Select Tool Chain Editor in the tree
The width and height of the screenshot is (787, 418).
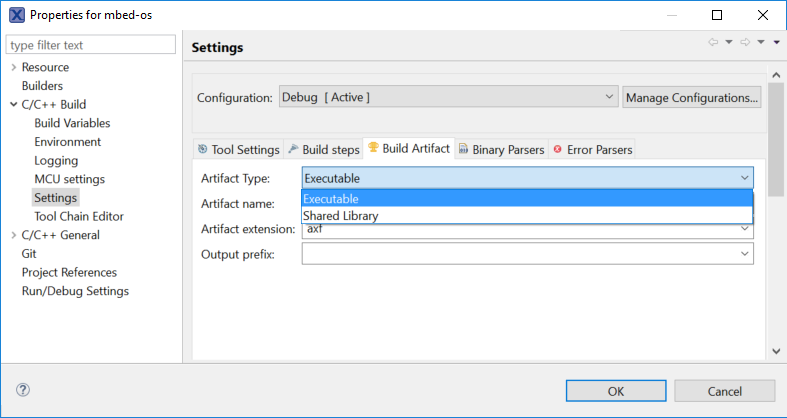coord(79,216)
